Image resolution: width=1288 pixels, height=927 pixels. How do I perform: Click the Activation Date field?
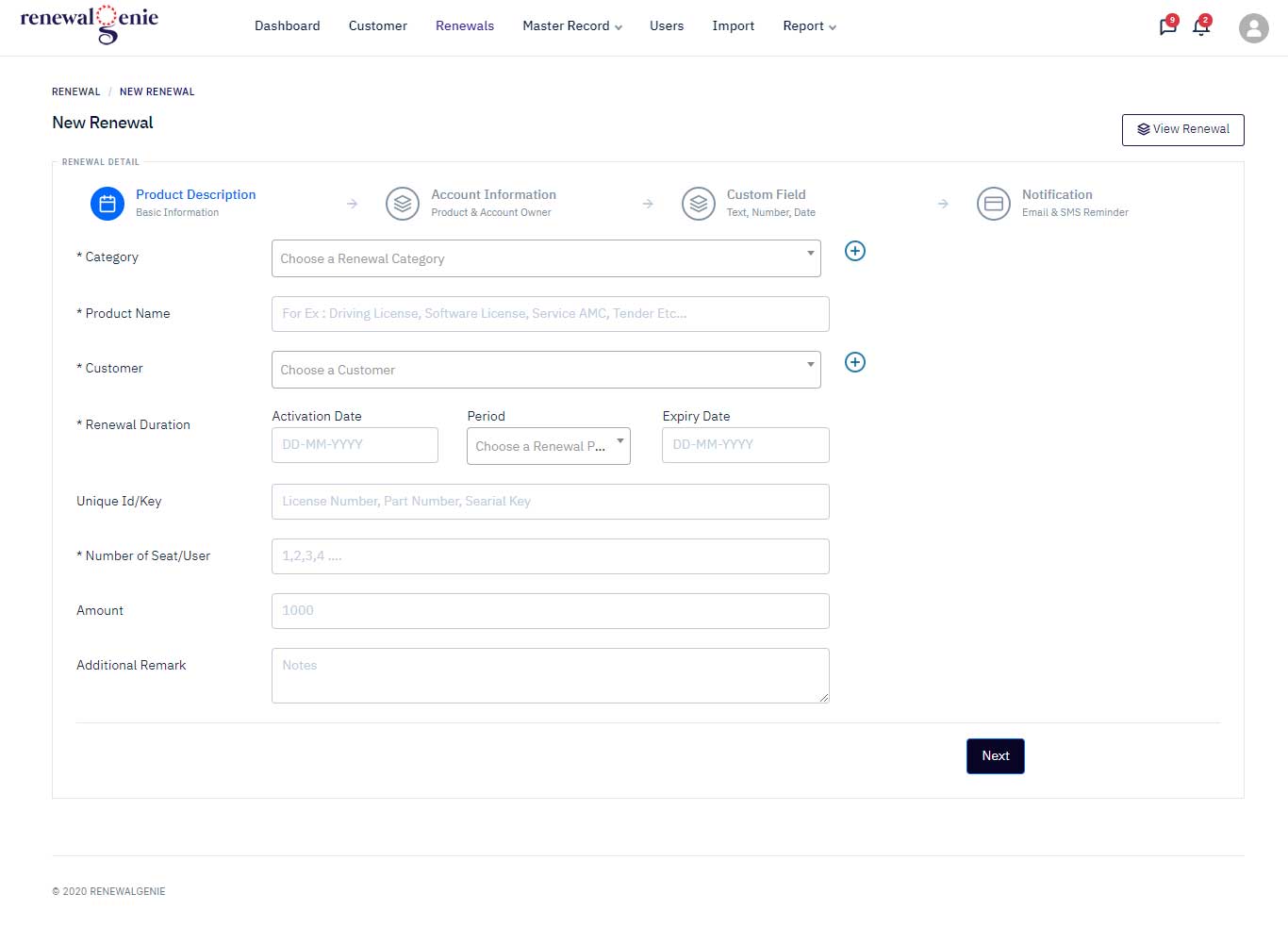355,445
